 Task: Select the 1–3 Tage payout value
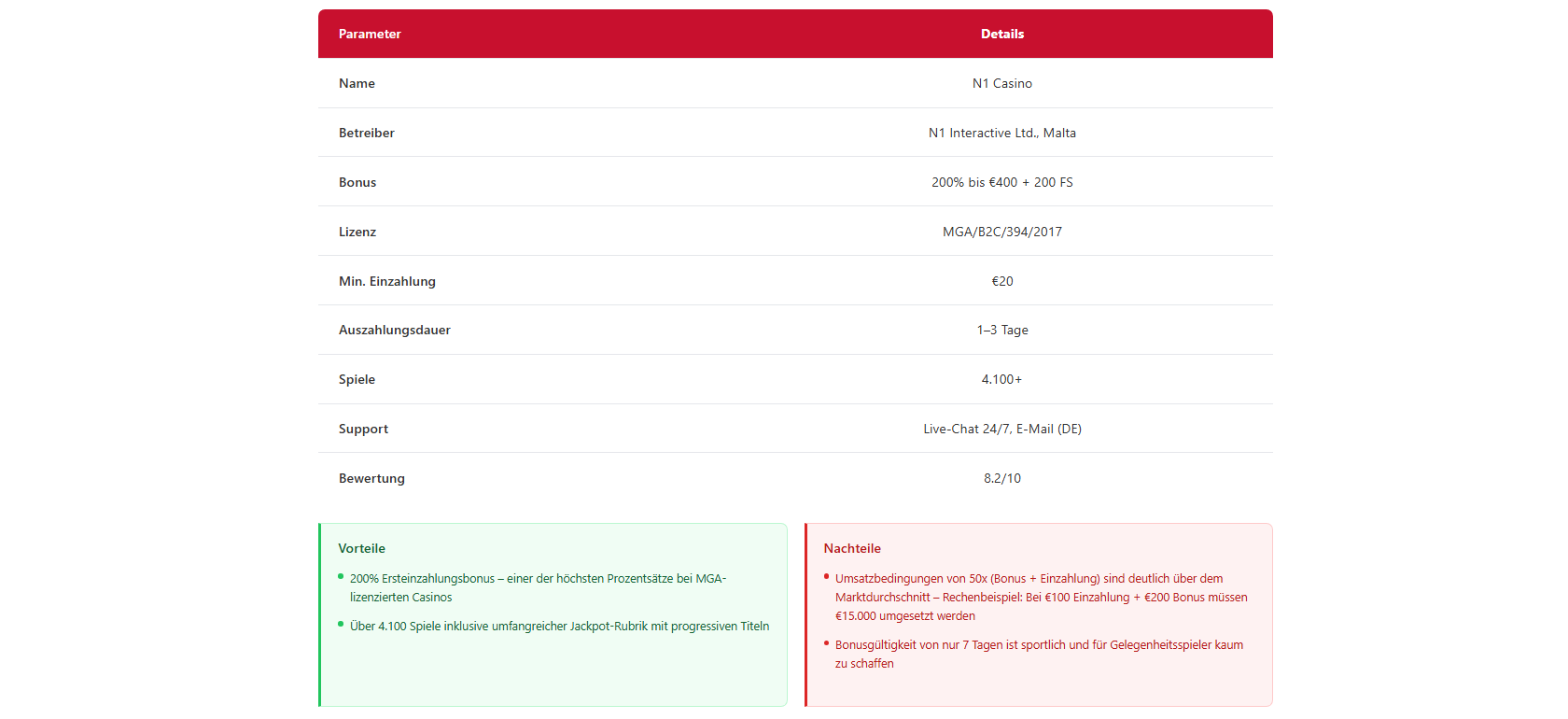(1001, 330)
